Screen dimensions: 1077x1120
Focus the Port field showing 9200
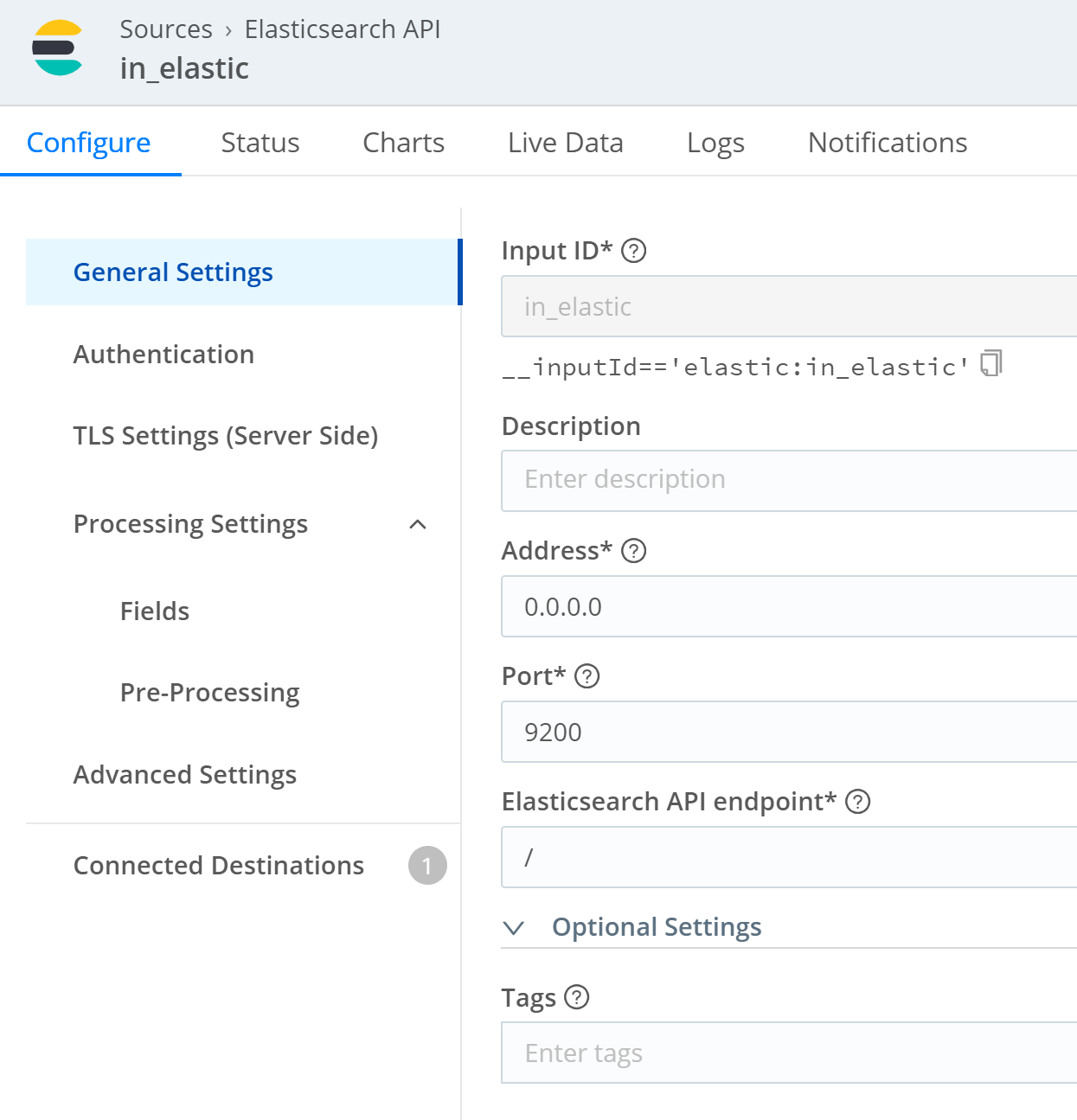789,733
